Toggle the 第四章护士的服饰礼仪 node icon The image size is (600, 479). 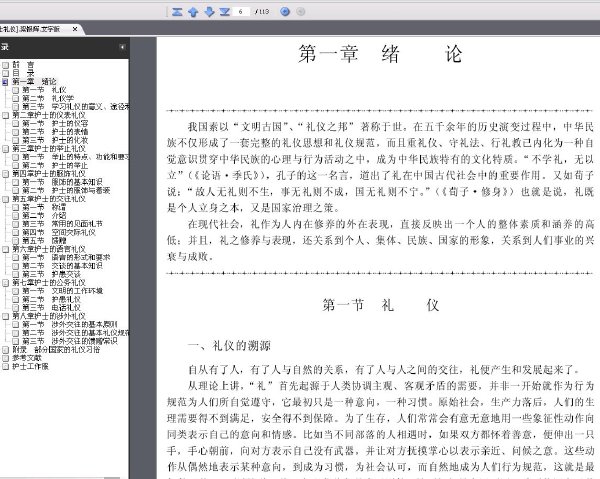click(5, 174)
